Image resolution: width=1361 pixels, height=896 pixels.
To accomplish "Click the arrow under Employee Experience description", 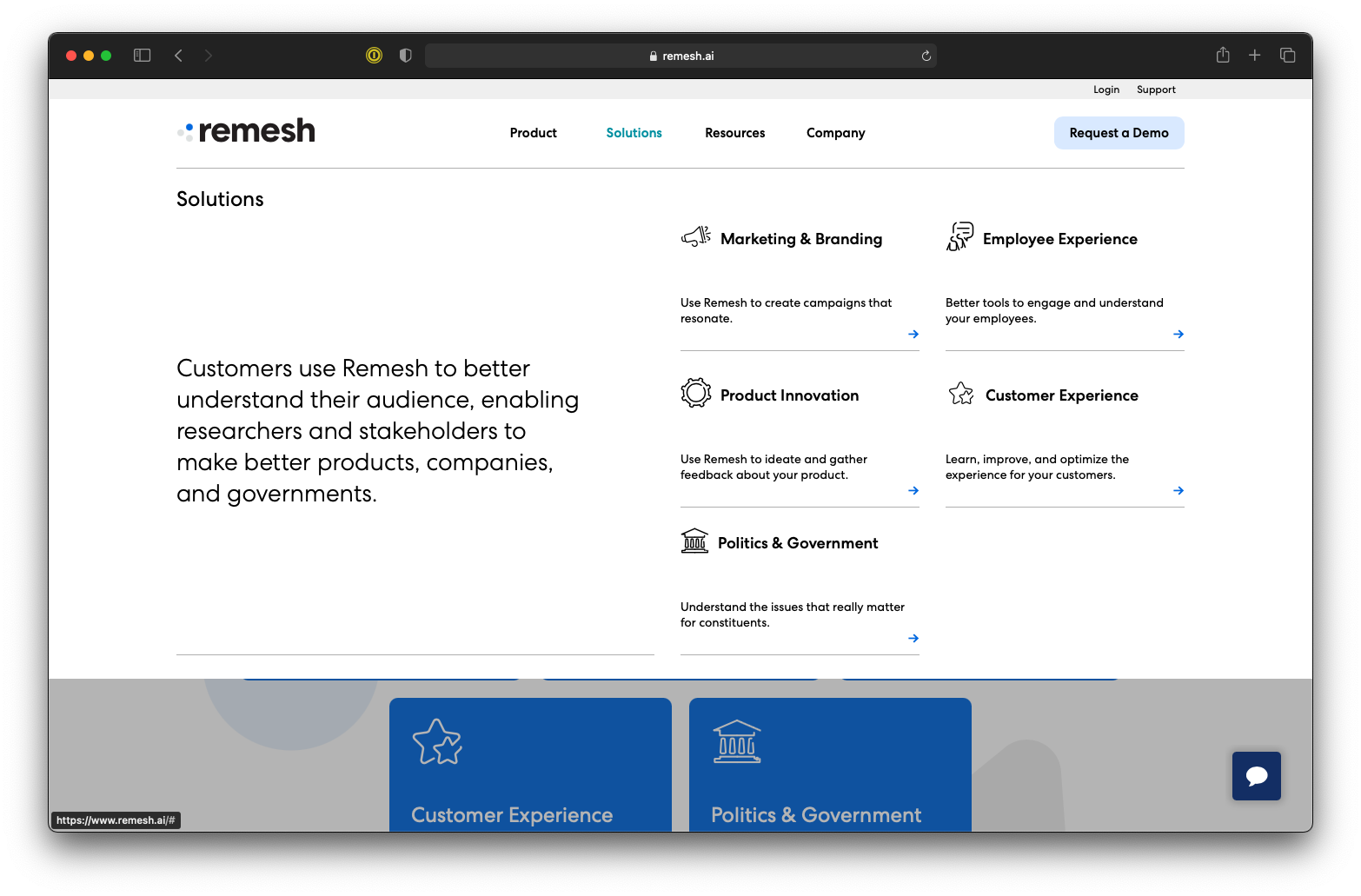I will click(x=1178, y=334).
